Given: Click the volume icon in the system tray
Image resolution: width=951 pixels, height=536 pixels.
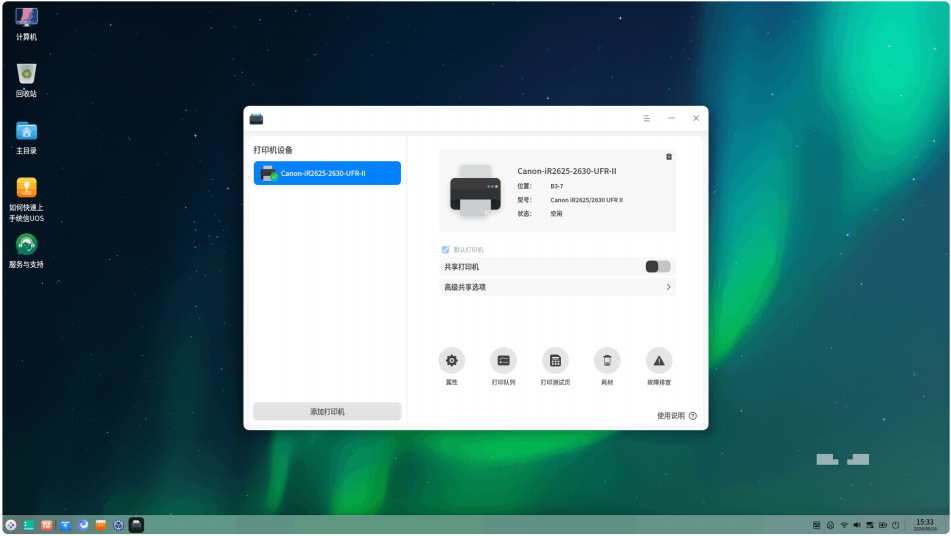Looking at the screenshot, I should (856, 525).
